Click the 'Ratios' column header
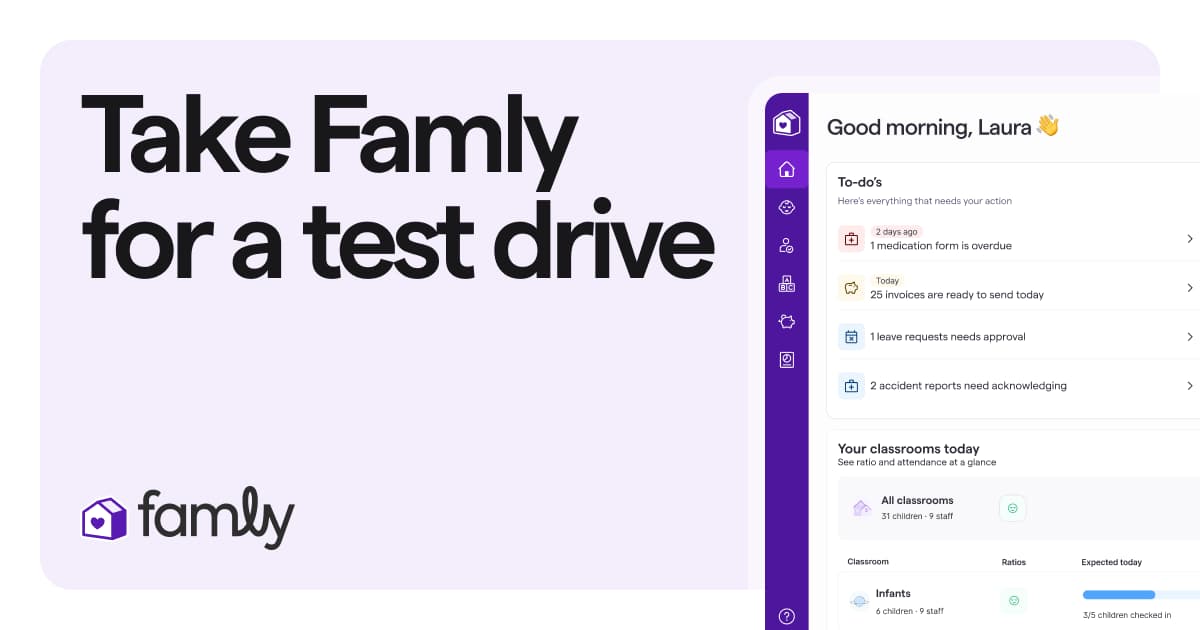 1013,562
